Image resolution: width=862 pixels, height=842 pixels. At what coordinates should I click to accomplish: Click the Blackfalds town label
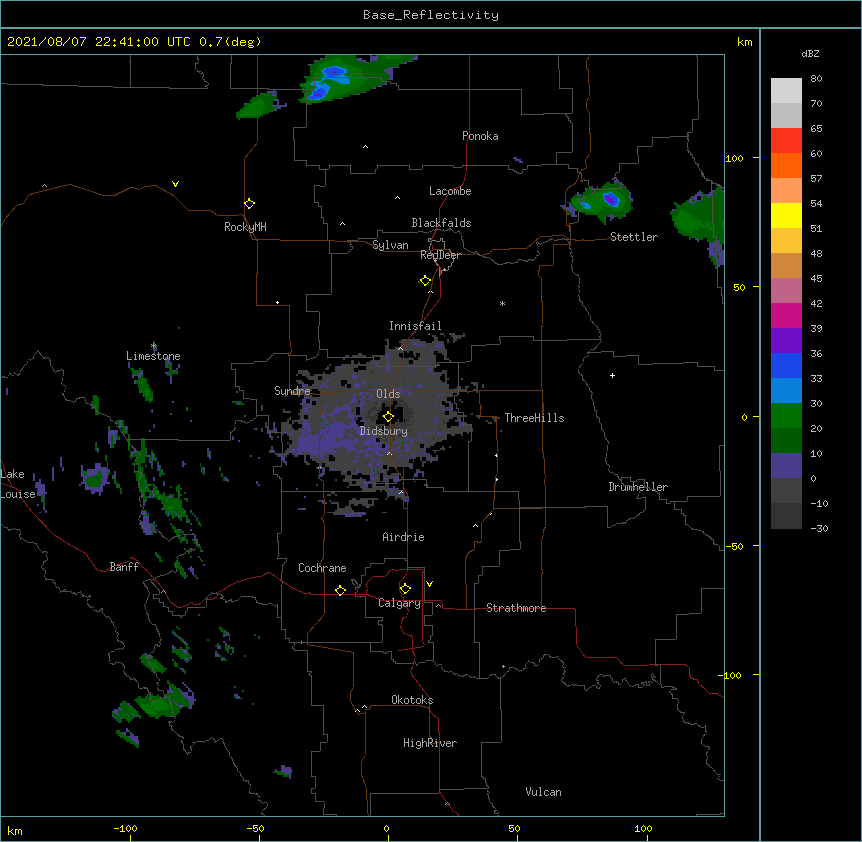(441, 223)
